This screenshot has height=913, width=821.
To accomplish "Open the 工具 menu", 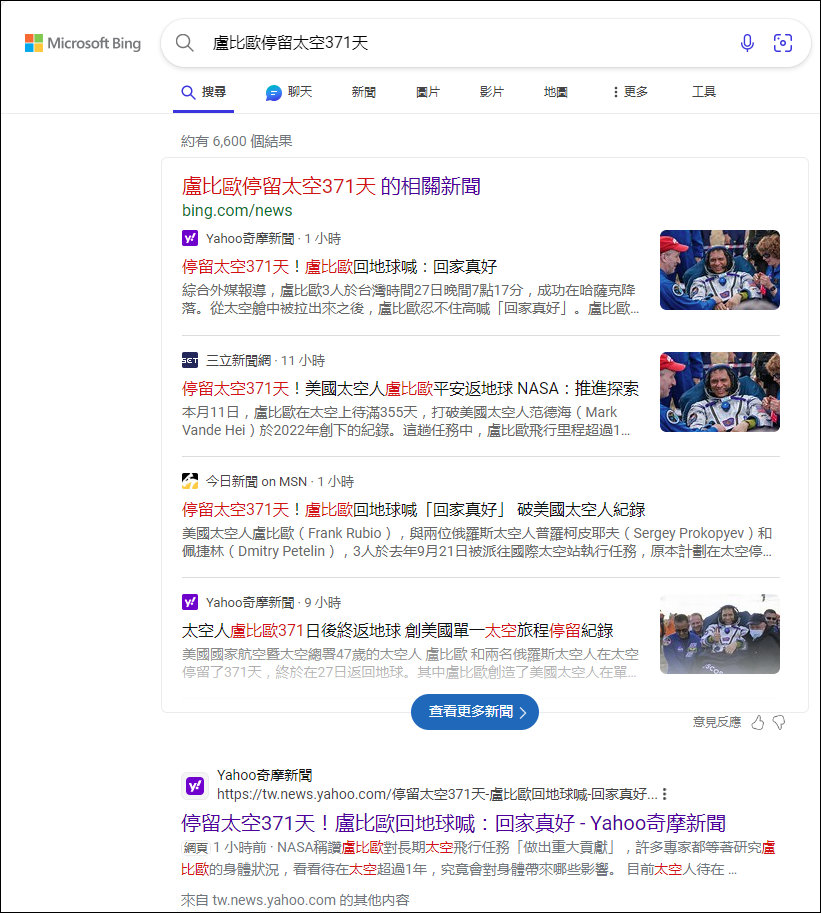I will (x=704, y=92).
